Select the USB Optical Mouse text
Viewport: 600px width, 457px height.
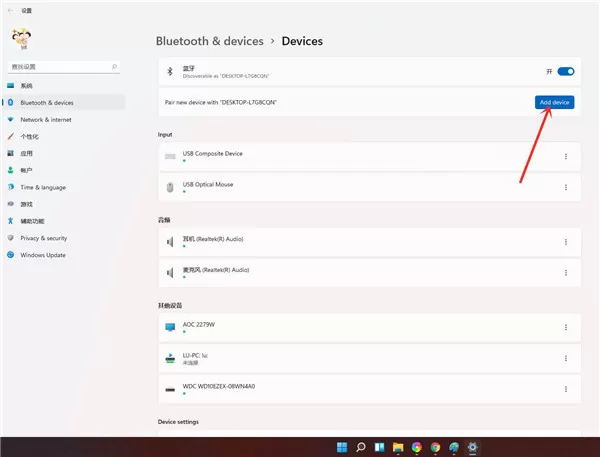pyautogui.click(x=208, y=184)
